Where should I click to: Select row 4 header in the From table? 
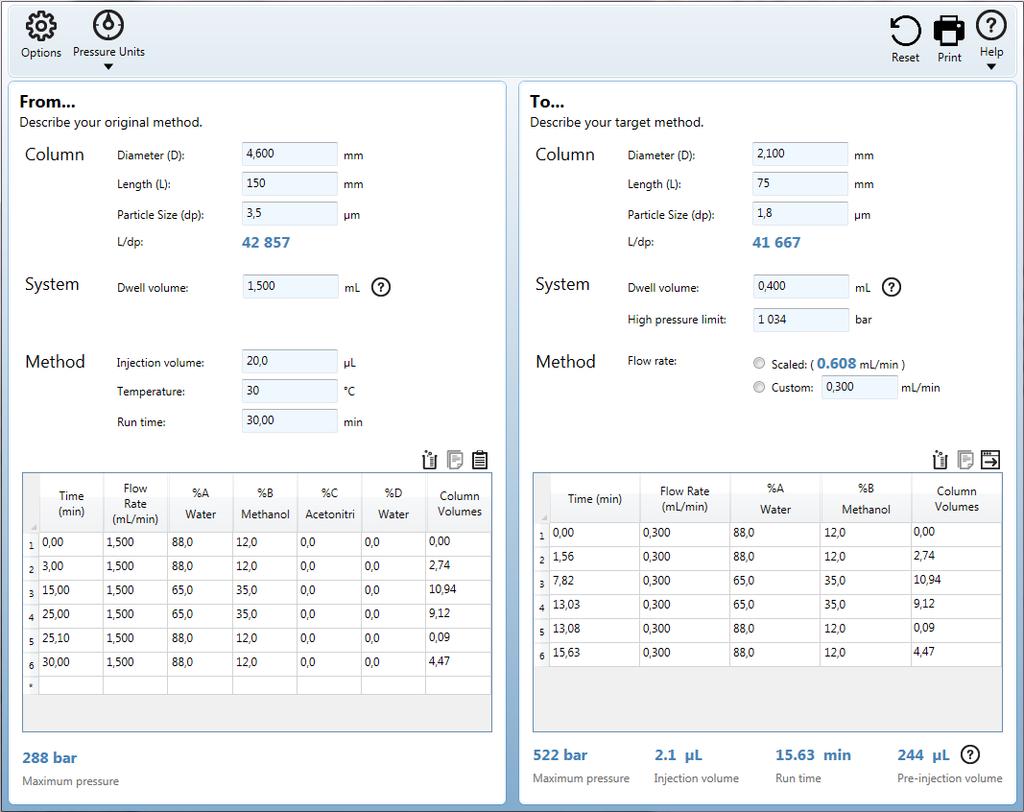(x=31, y=615)
